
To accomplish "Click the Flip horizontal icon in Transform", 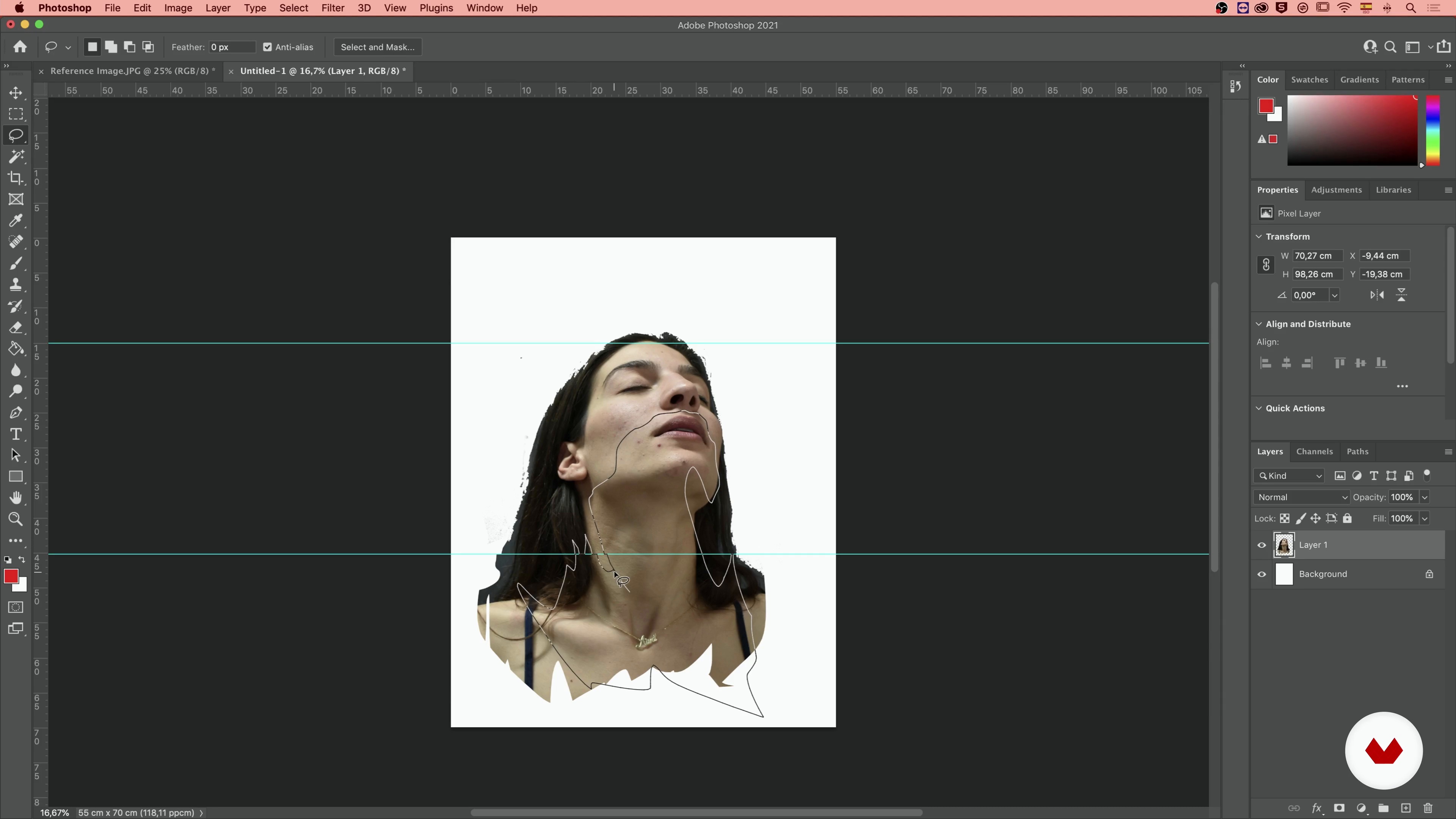I will tap(1378, 295).
